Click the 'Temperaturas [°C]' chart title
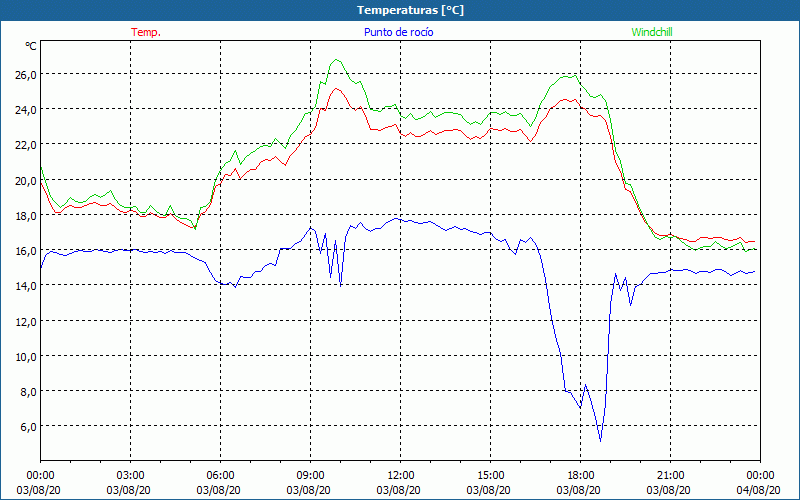Viewport: 800px width, 500px height. pyautogui.click(x=410, y=10)
